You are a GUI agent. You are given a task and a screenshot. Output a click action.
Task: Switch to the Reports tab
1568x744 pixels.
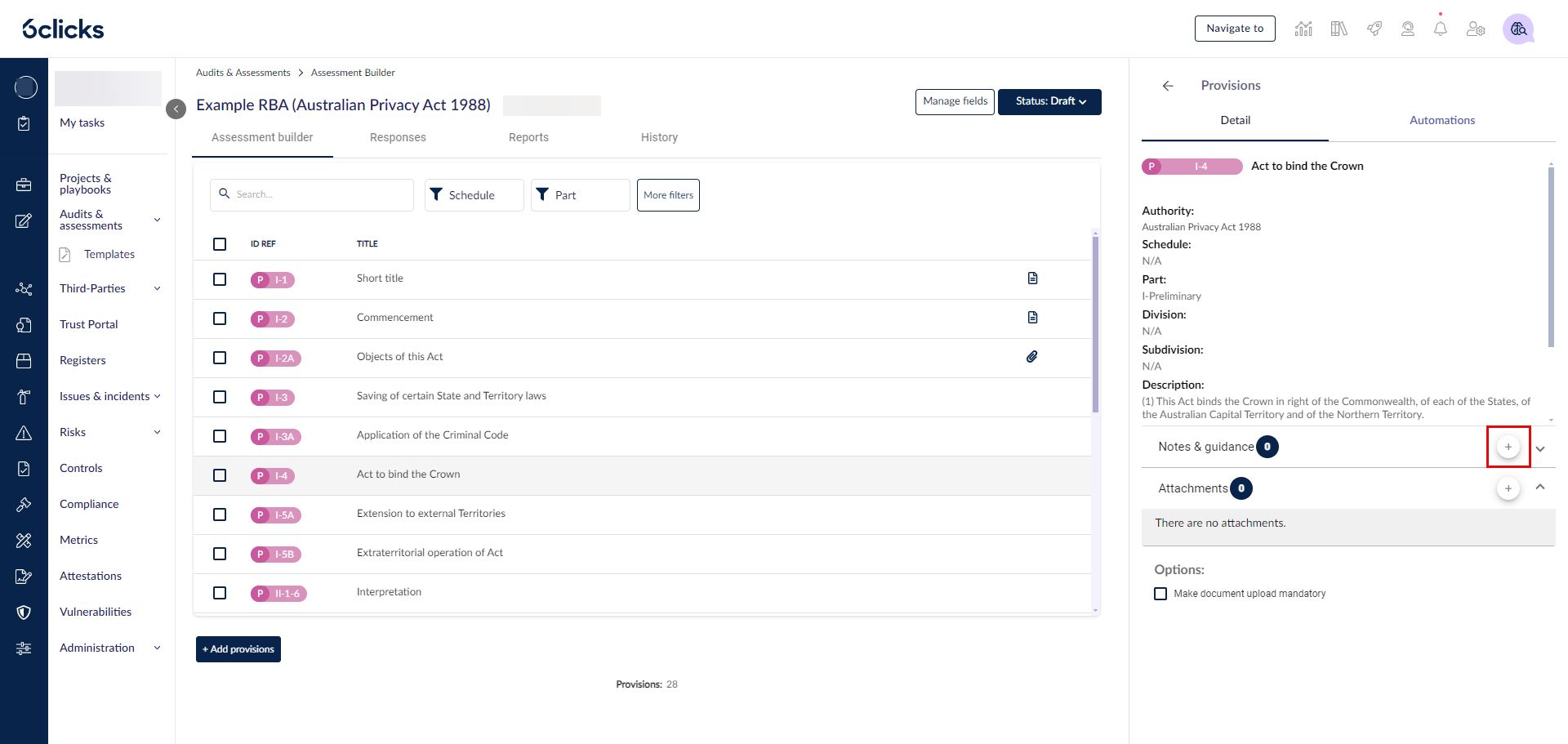pyautogui.click(x=528, y=137)
